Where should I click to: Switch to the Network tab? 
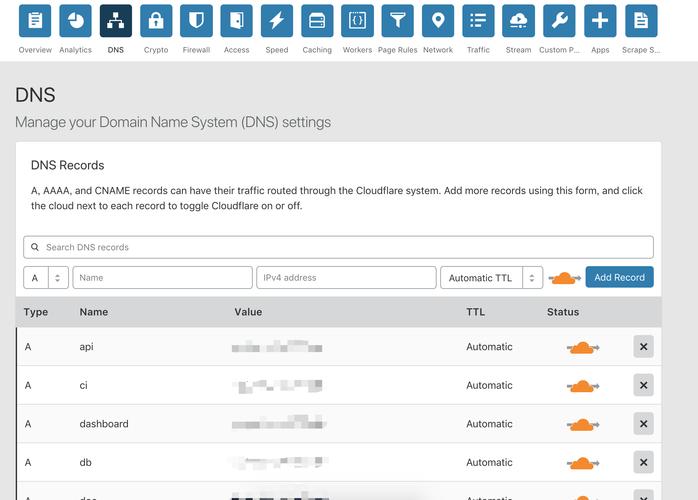tap(438, 20)
